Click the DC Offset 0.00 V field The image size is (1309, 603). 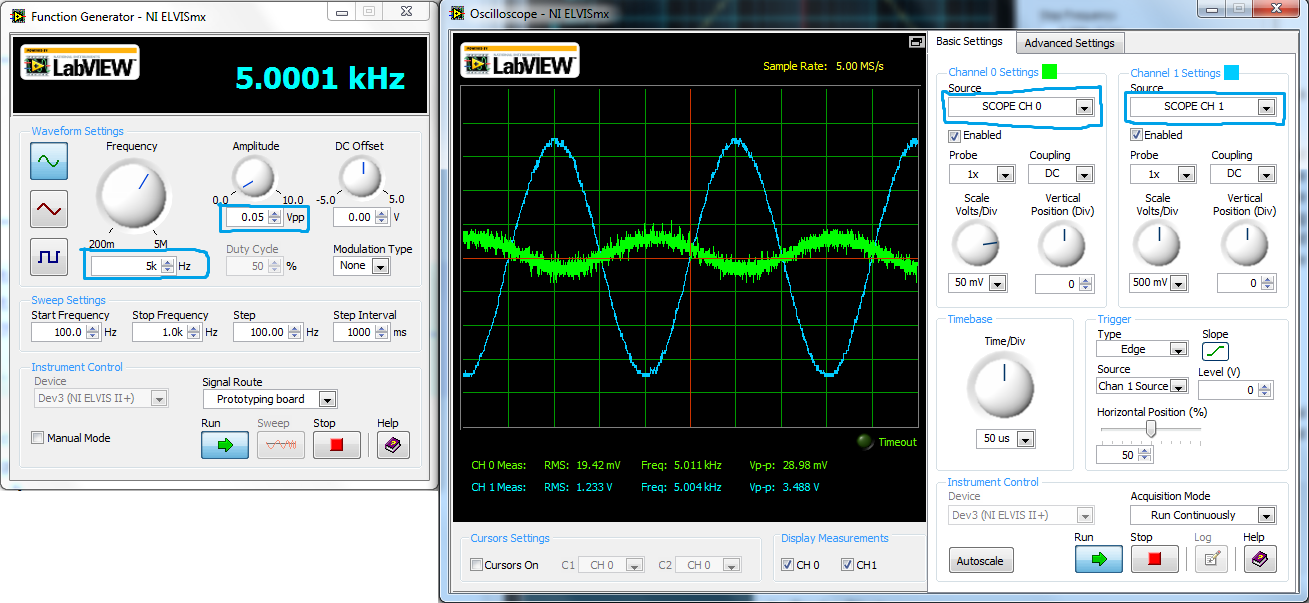(x=352, y=217)
